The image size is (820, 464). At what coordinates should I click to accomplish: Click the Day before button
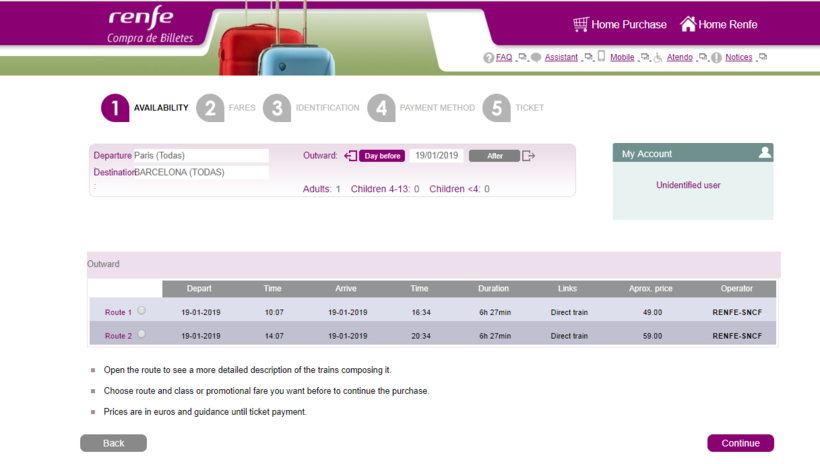[382, 156]
